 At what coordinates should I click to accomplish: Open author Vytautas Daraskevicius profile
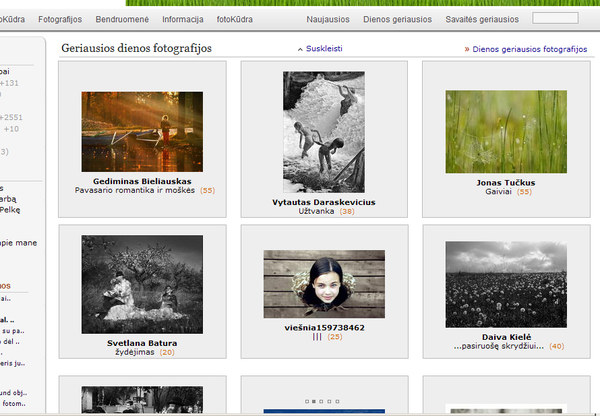pyautogui.click(x=323, y=202)
